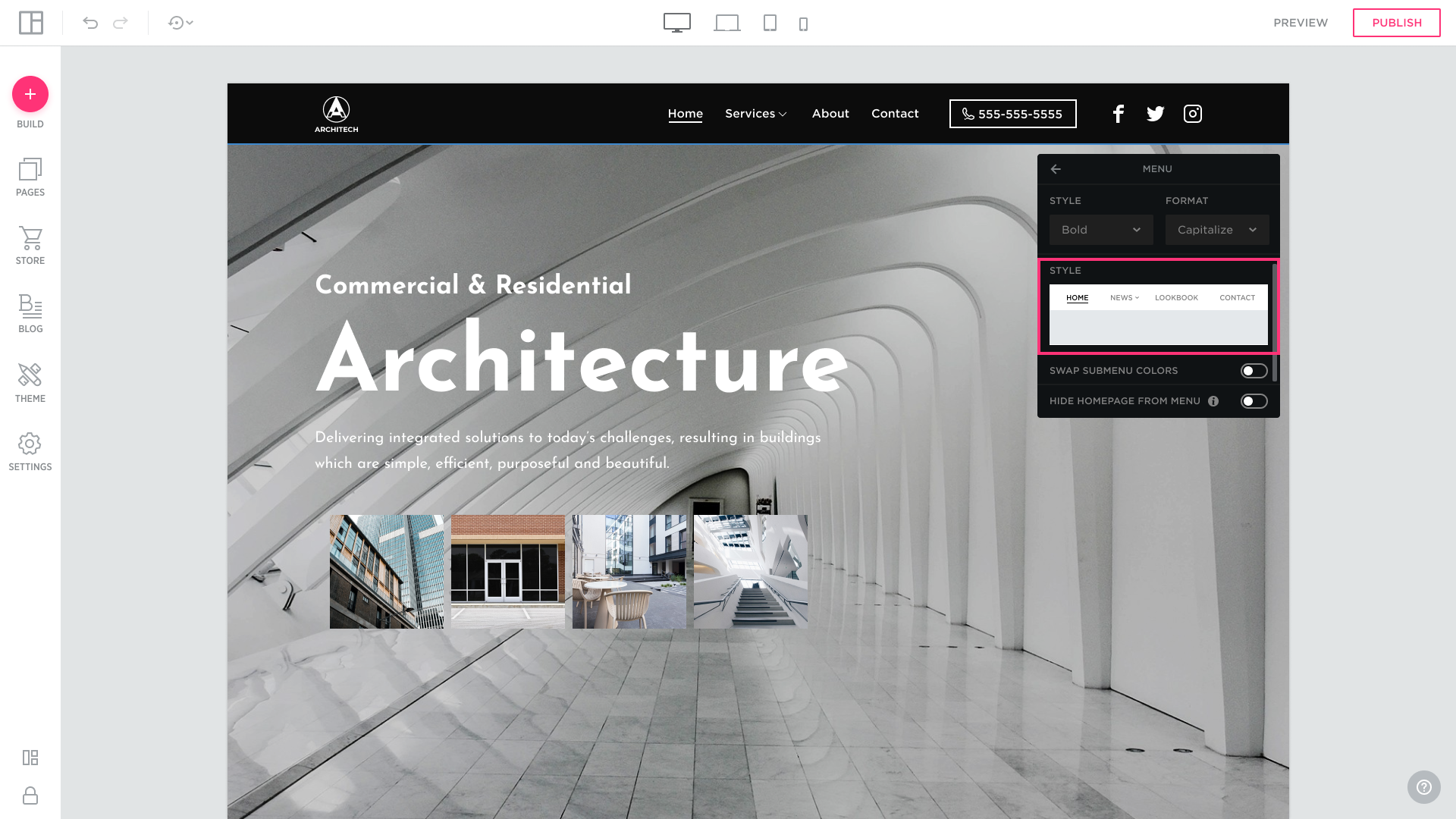Toggle Hide Homepage From Menu switch

[x=1254, y=401]
